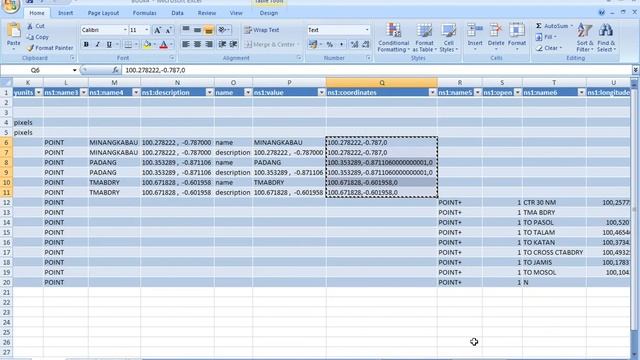640x360 pixels.
Task: Select cell with TO CROSS CTABDRY
Action: coord(553,252)
